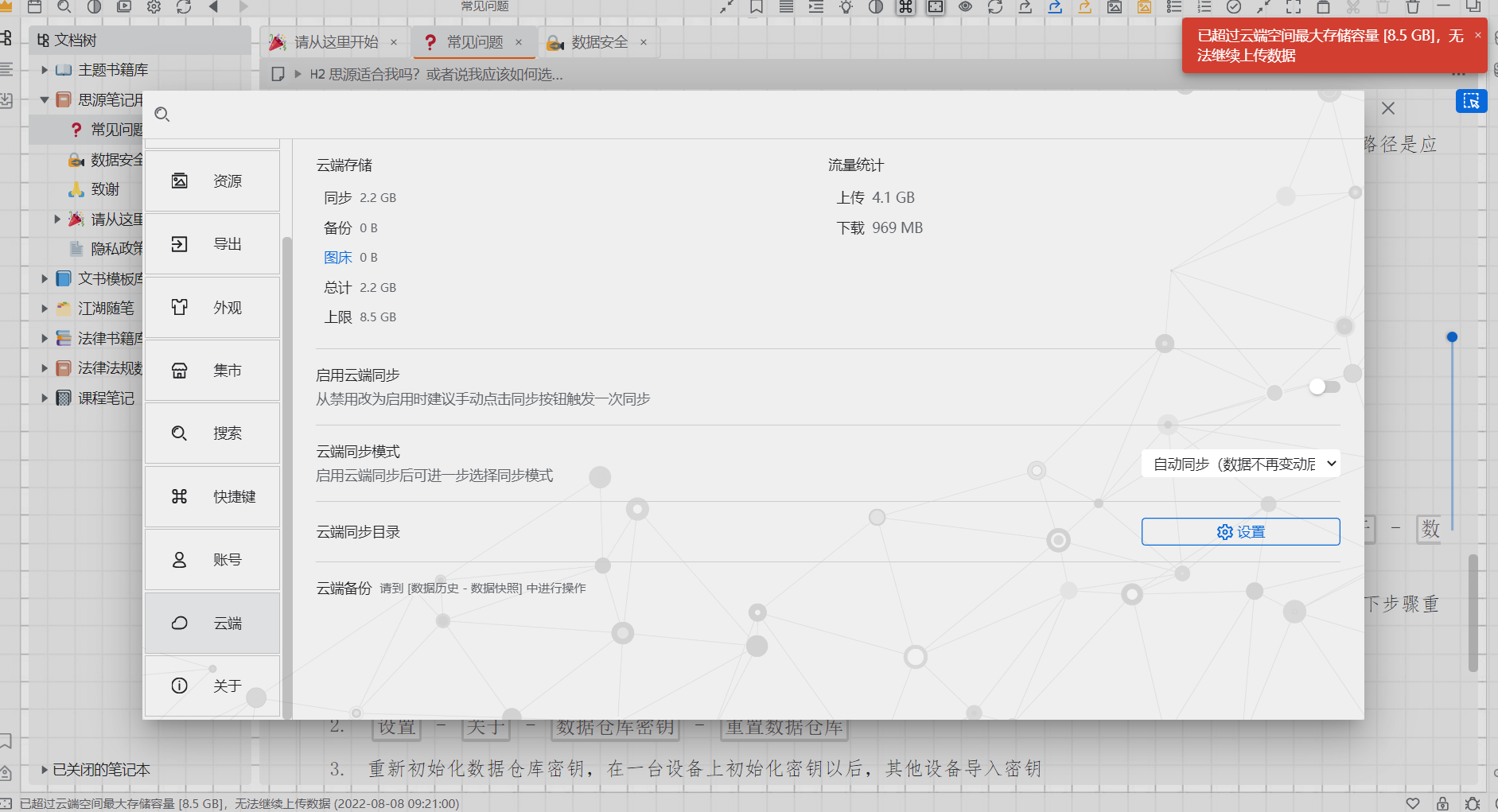Click the bug icon in the status bar
This screenshot has width=1498, height=812.
click(1473, 803)
